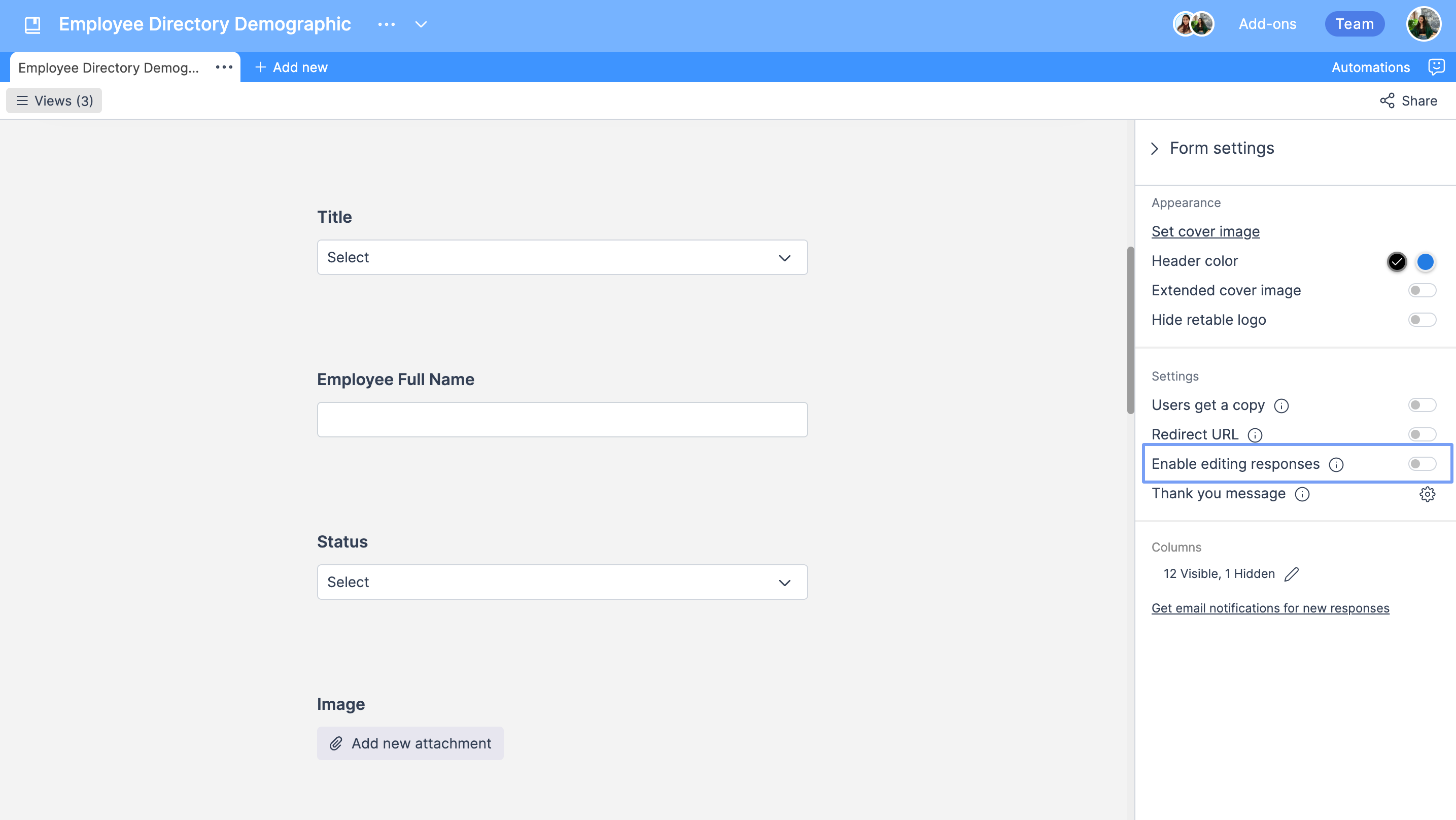Click Add new attachment button
Image resolution: width=1456 pixels, height=820 pixels.
[x=410, y=744]
